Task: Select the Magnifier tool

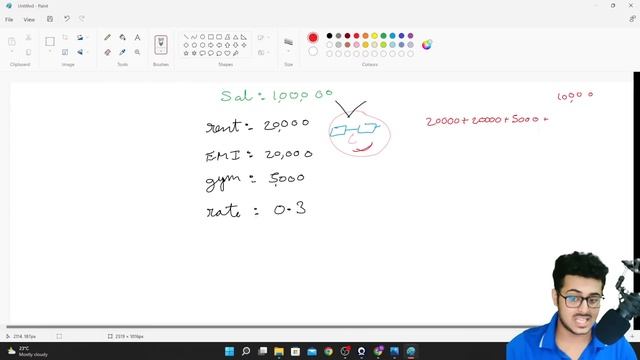Action: pyautogui.click(x=137, y=52)
